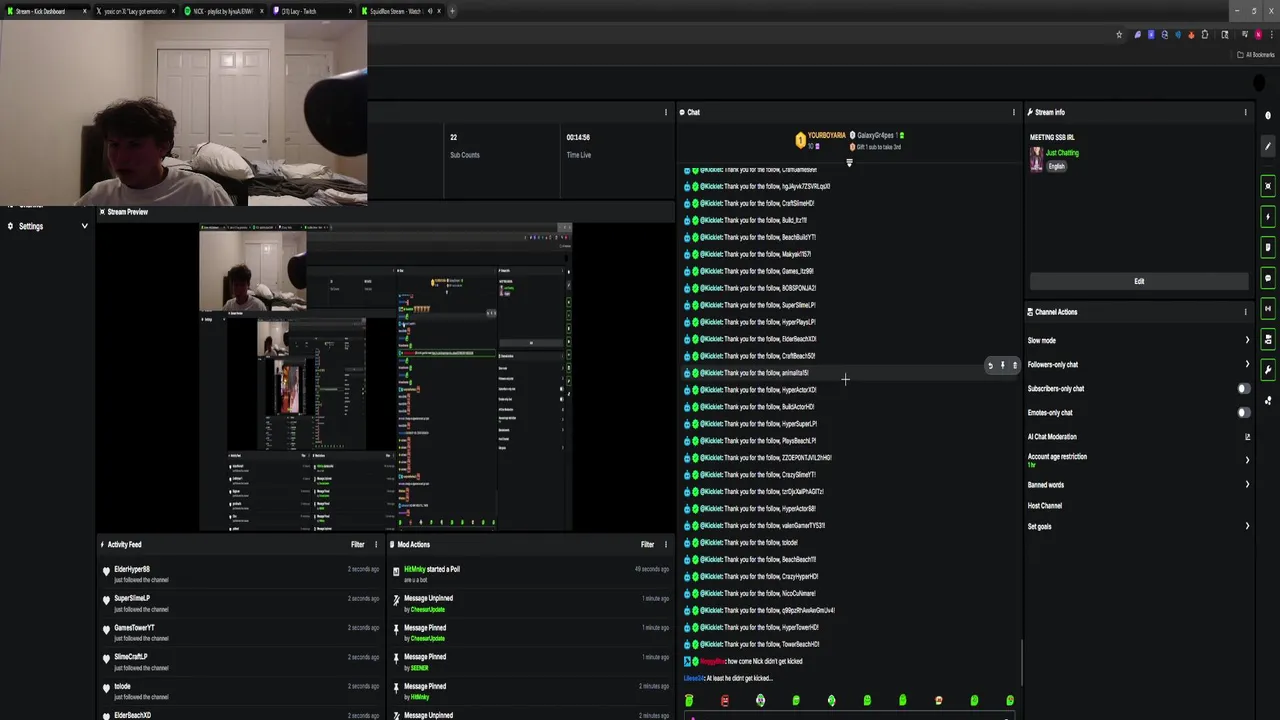1280x720 pixels.
Task: Click the pencil edit icon in right sidebar
Action: pos(1268,147)
